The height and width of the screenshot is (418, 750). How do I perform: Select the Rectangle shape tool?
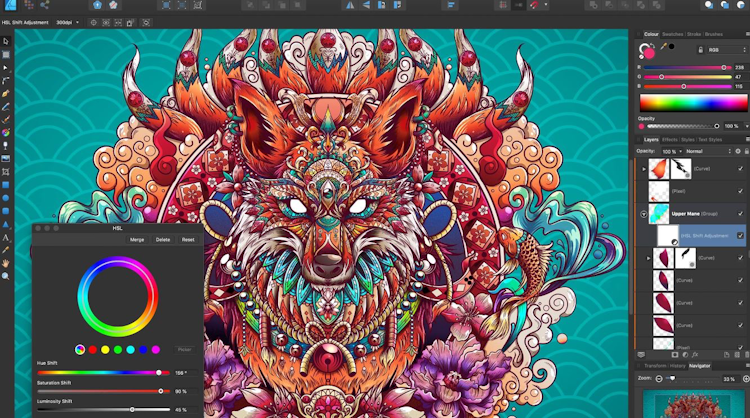point(6,185)
